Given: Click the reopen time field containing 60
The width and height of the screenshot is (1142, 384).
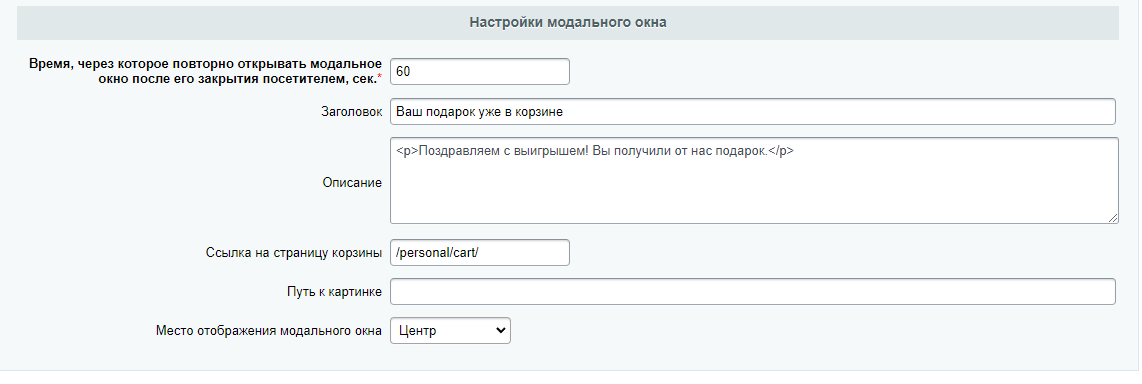Looking at the screenshot, I should tap(480, 71).
